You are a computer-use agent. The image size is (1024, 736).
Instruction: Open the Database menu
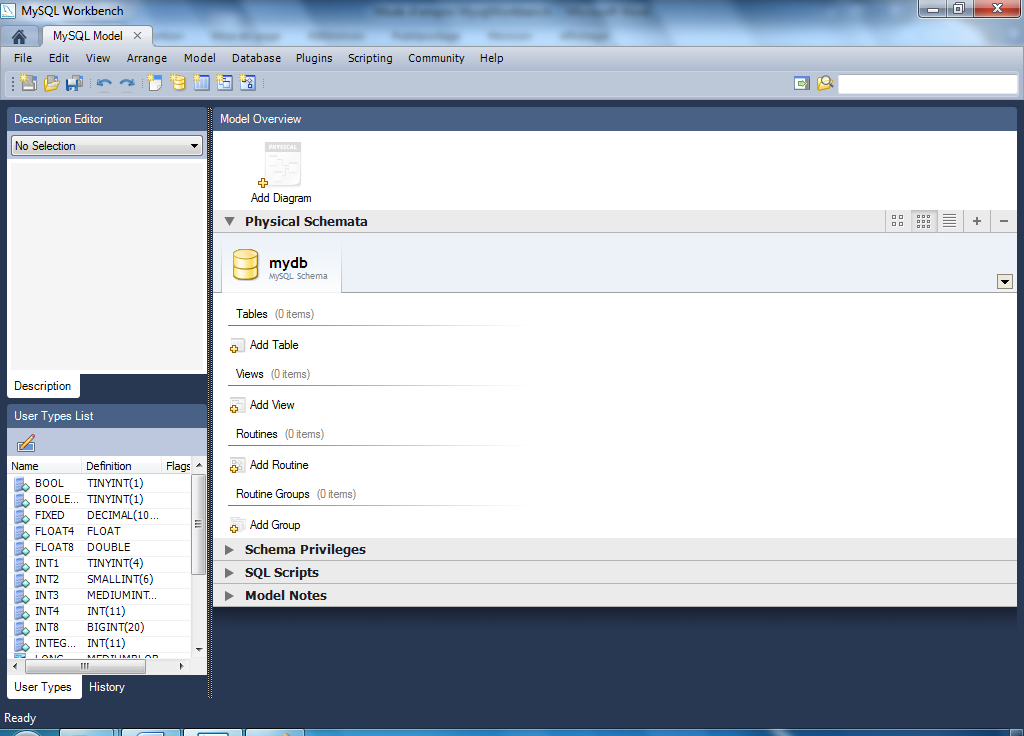(256, 58)
